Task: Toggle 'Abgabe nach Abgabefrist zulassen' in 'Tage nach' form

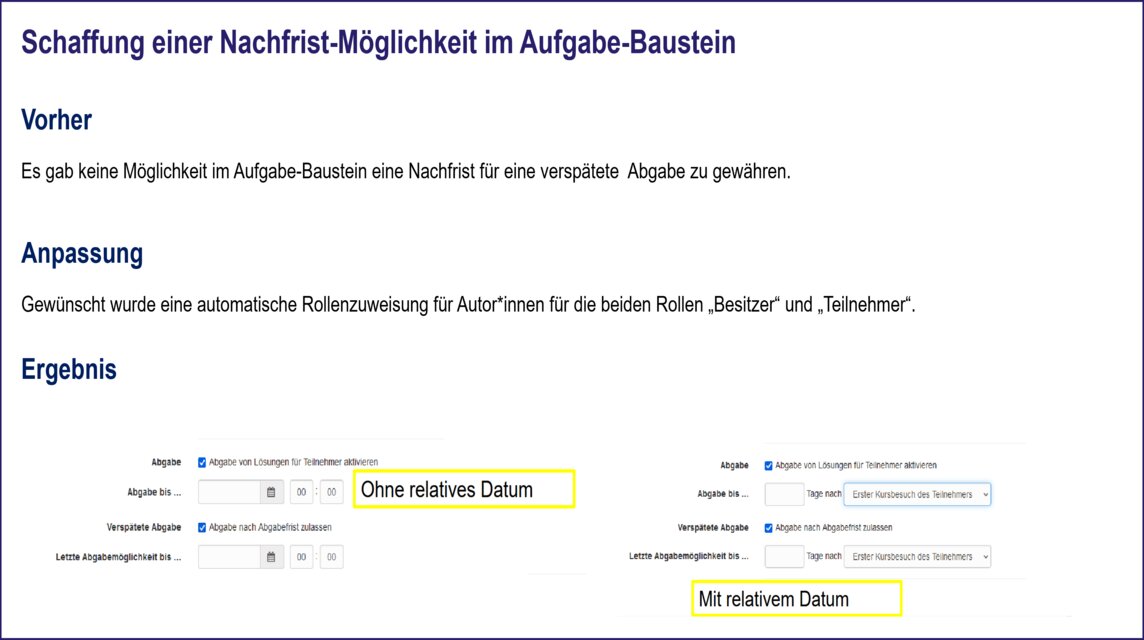Action: (768, 528)
